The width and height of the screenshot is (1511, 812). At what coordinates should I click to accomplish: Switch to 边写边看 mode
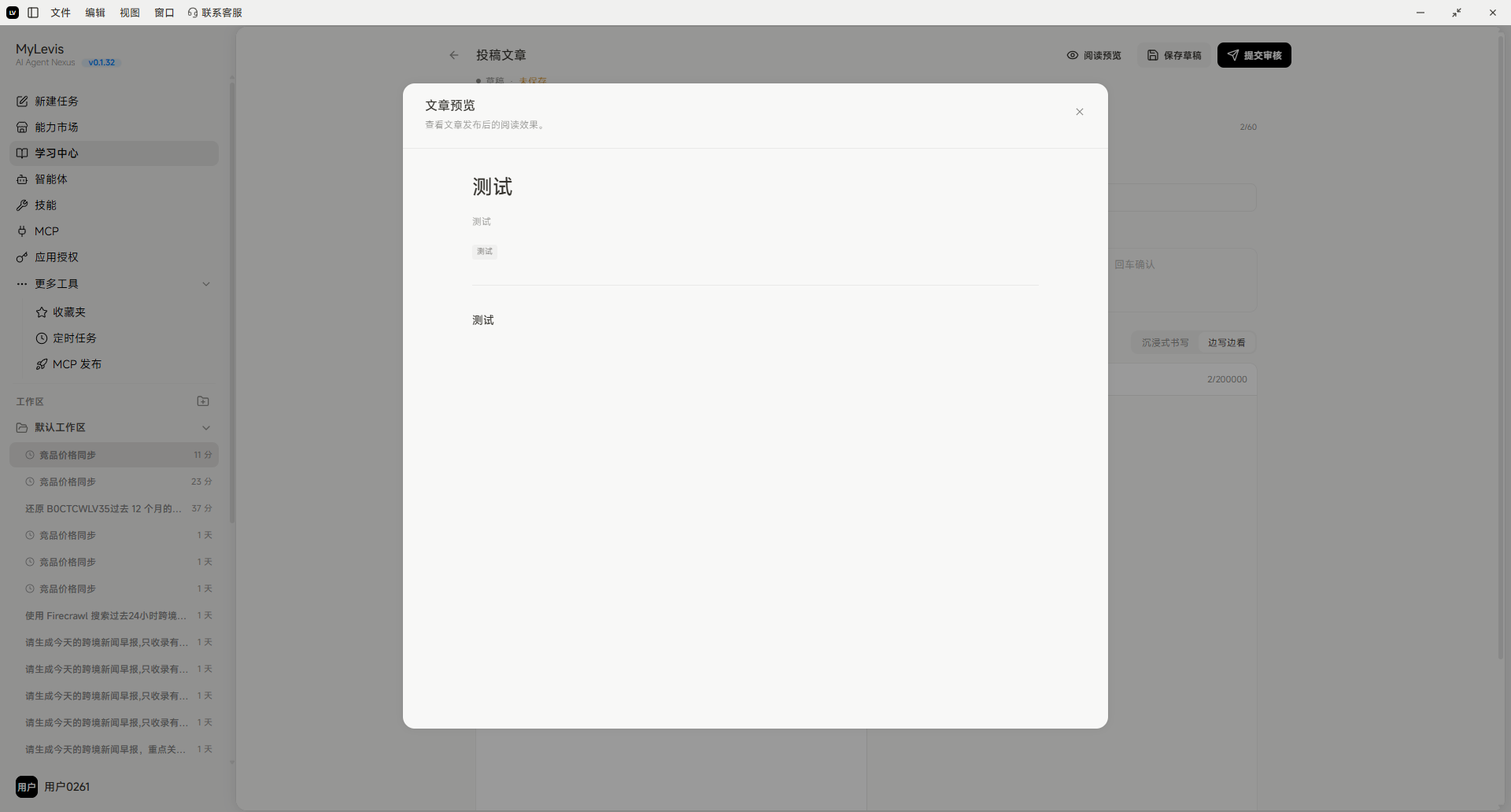(1226, 343)
